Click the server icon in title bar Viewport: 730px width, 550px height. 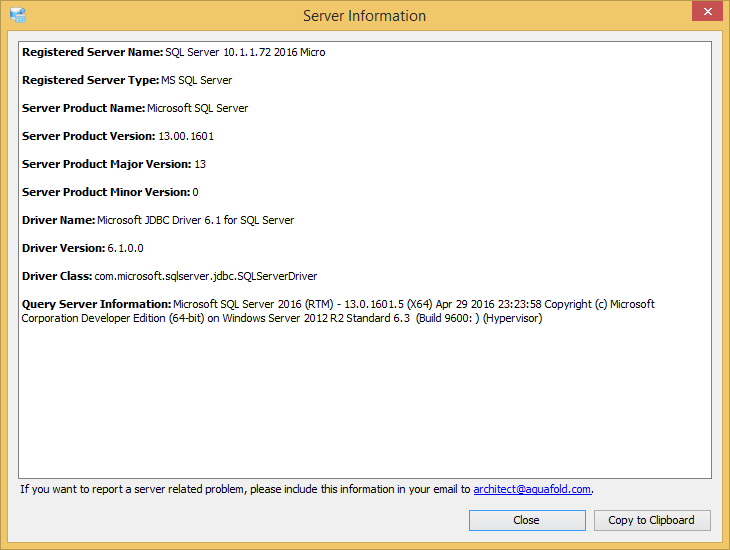point(18,15)
